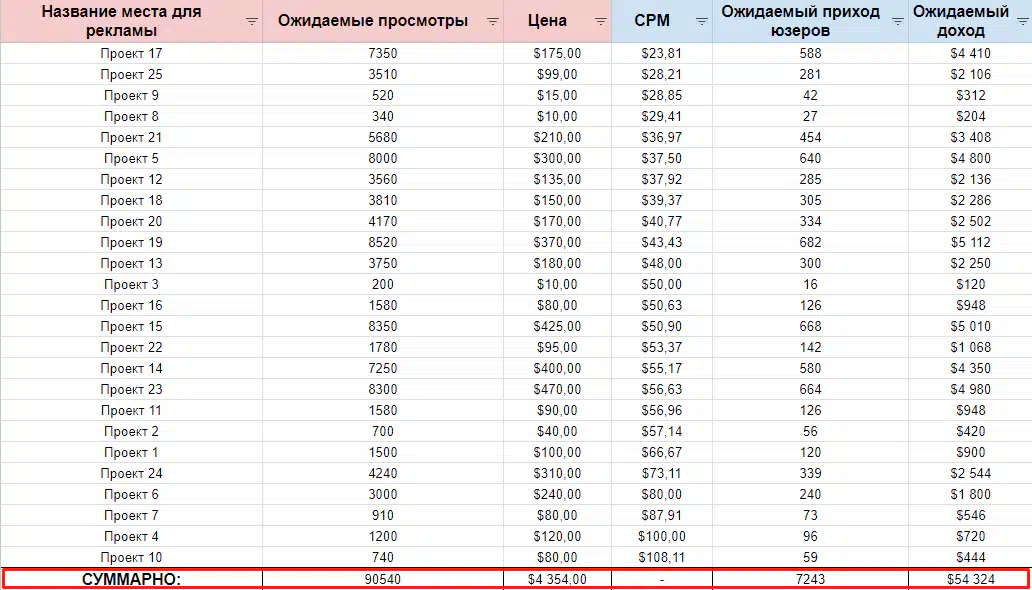Click price cell $310,00
Screen dimensions: 1032x590
pos(557,473)
